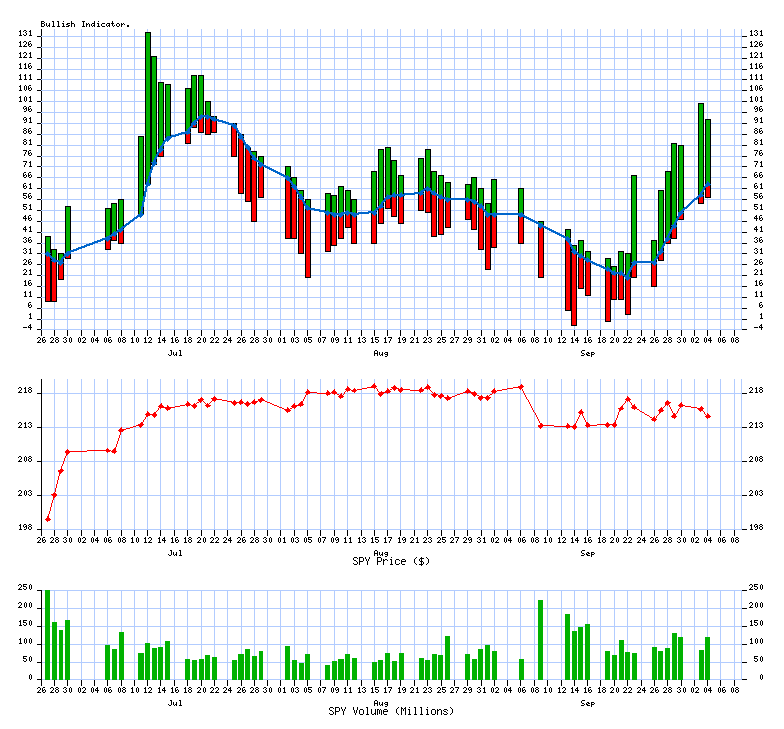Click the tall volume bar near 215 in September
Viewport: 784px width, 729px height.
541,638
